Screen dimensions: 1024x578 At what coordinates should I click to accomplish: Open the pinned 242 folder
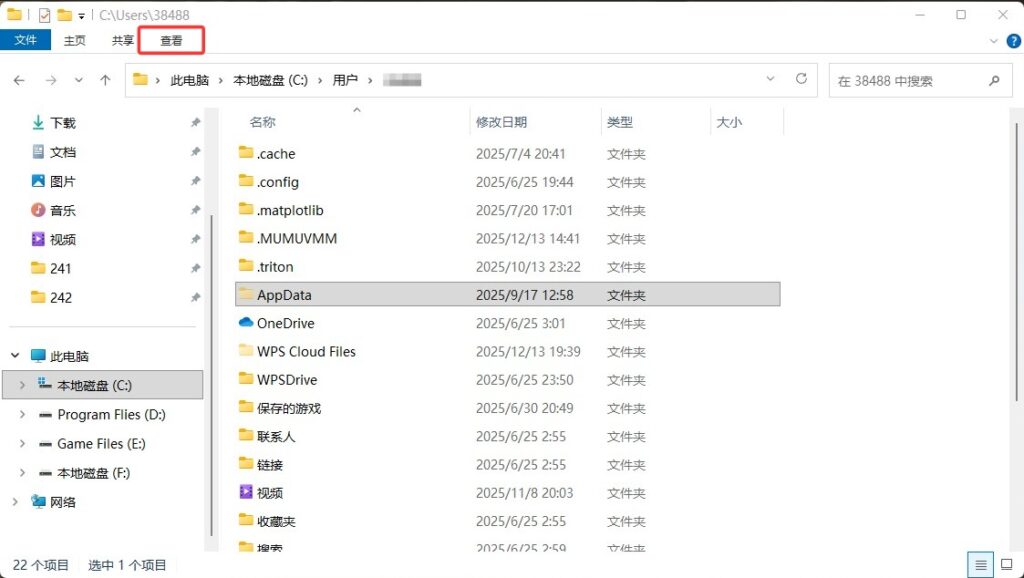(60, 298)
